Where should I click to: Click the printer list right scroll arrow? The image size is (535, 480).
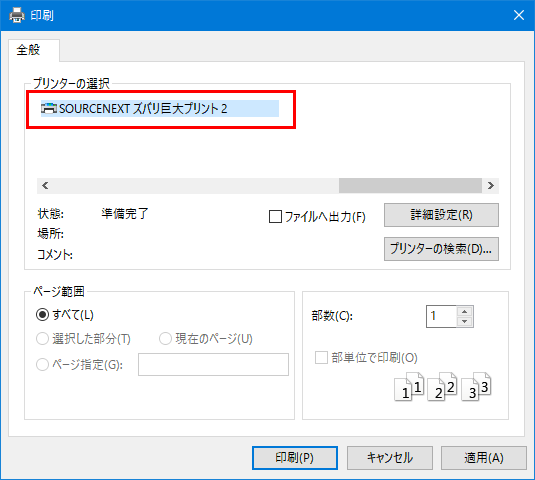491,186
